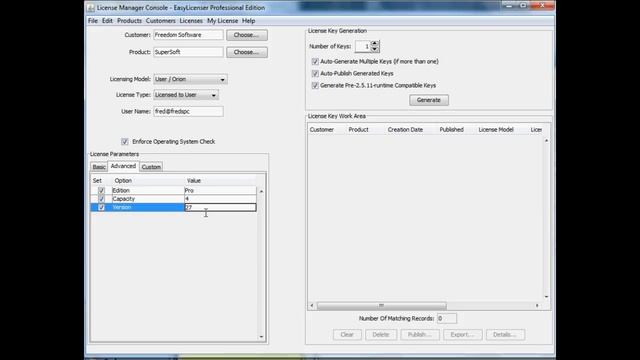Image resolution: width=640 pixels, height=360 pixels.
Task: Click parameters list scroll up arrow
Action: click(x=261, y=191)
